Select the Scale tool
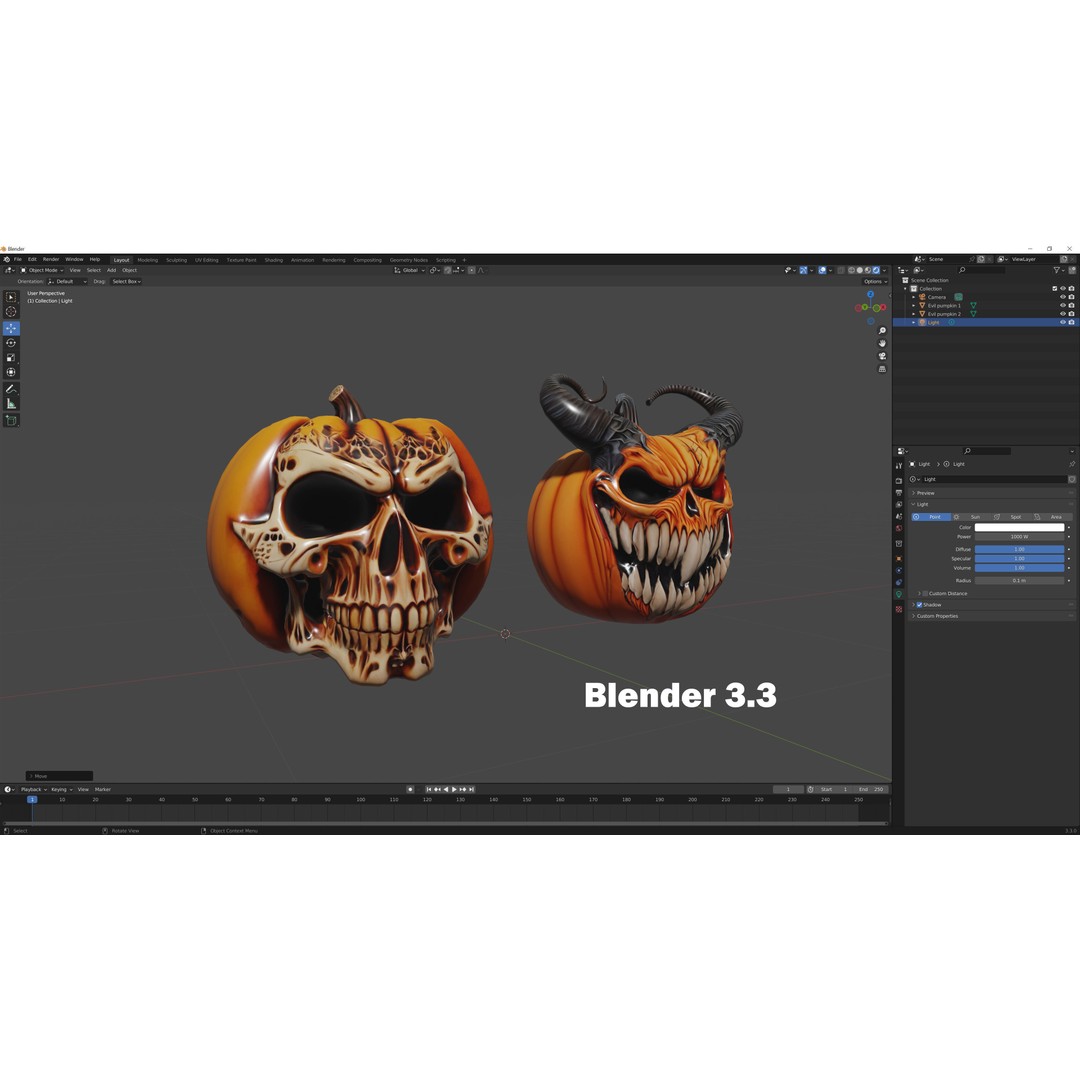Image resolution: width=1080 pixels, height=1080 pixels. click(11, 357)
